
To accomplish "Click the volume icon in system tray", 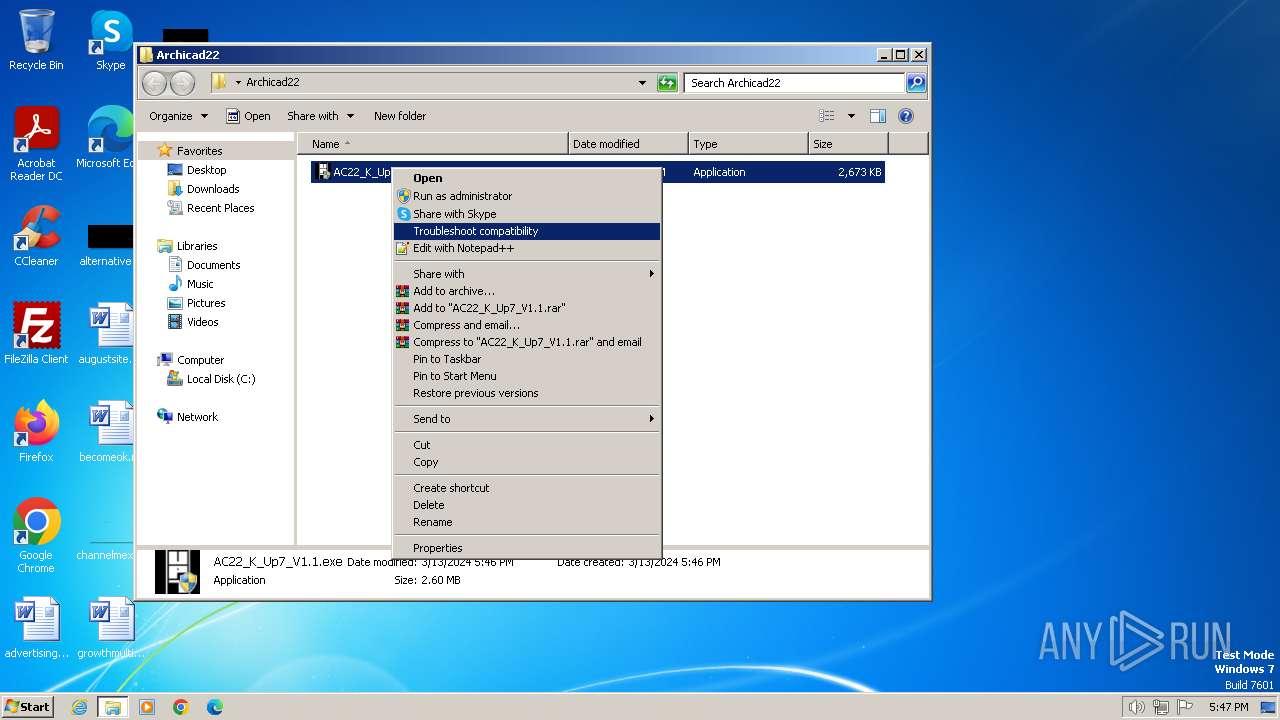I will (1136, 707).
